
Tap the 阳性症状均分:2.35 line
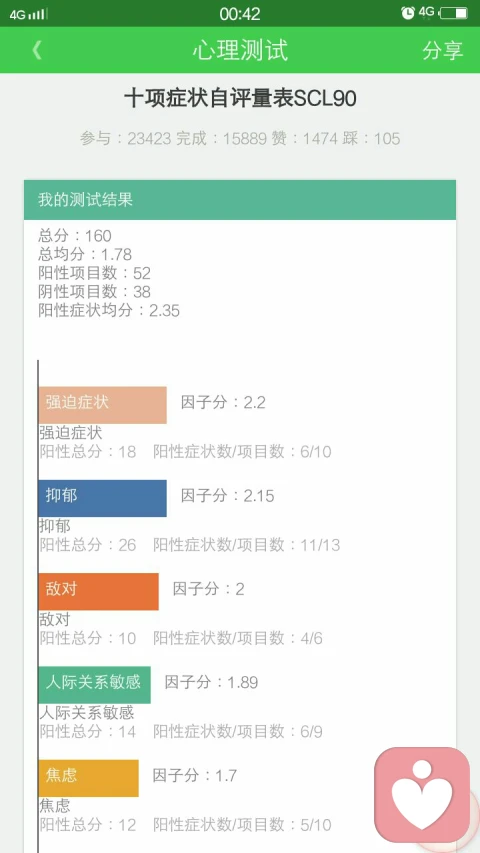point(109,311)
